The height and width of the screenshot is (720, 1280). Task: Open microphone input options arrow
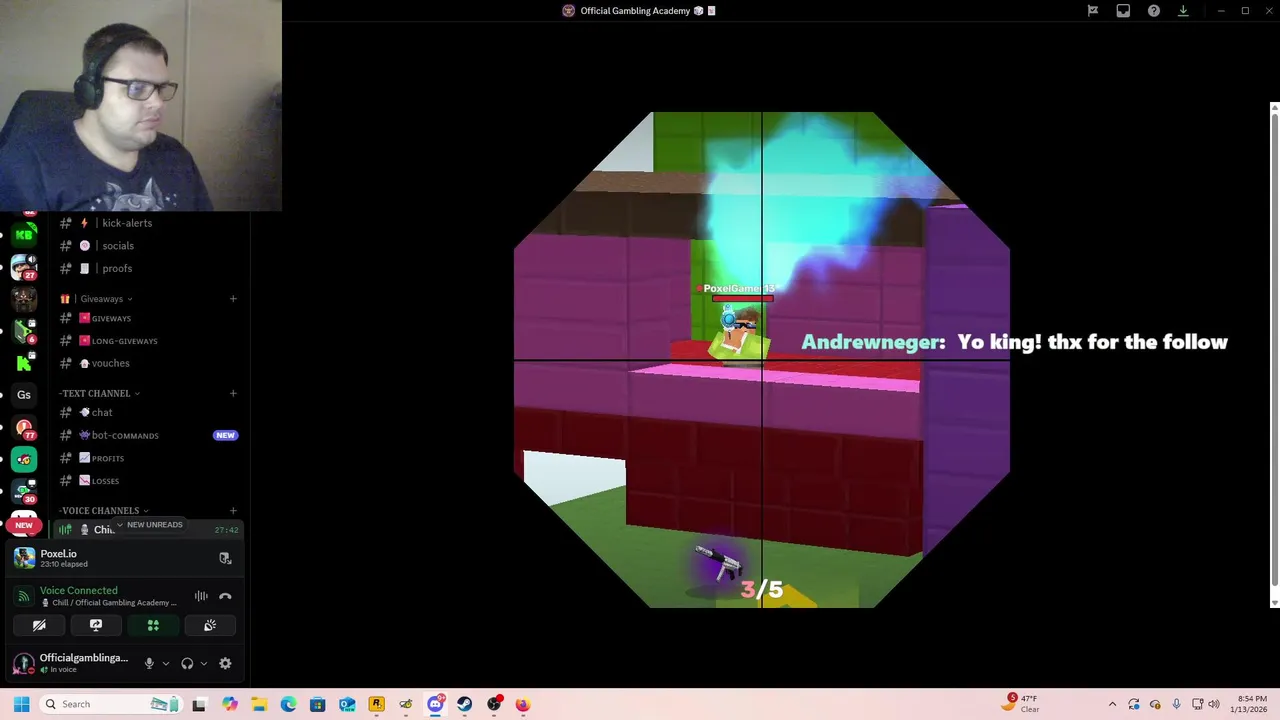tap(166, 663)
